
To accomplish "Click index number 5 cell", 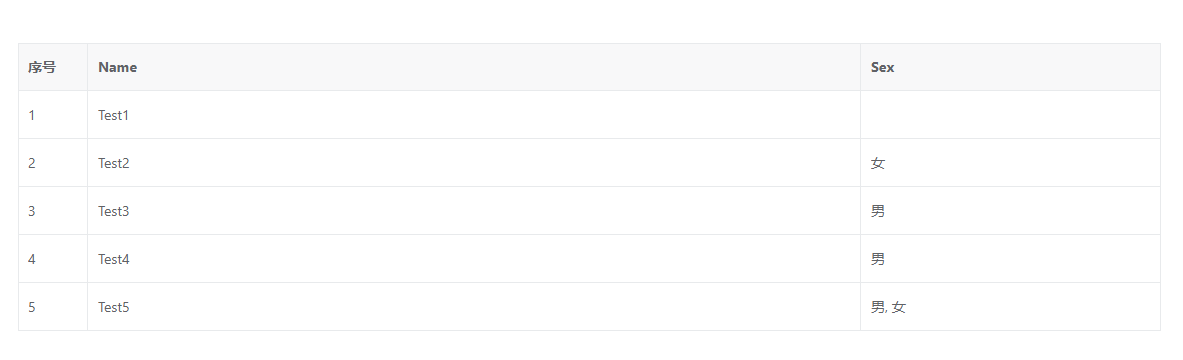I will (53, 306).
